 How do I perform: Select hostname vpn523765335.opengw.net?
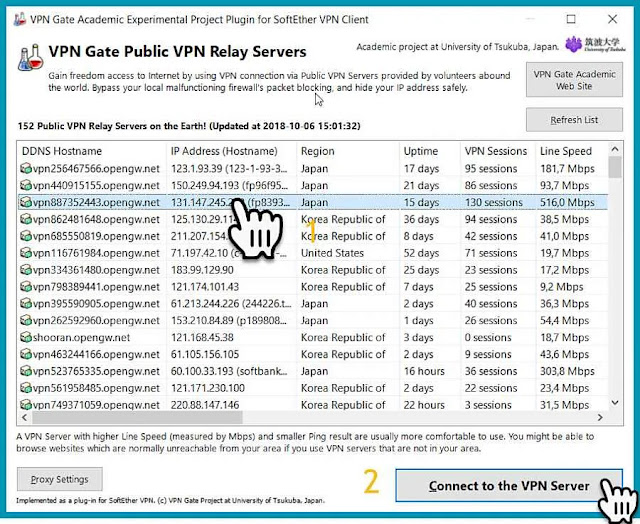tap(96, 371)
